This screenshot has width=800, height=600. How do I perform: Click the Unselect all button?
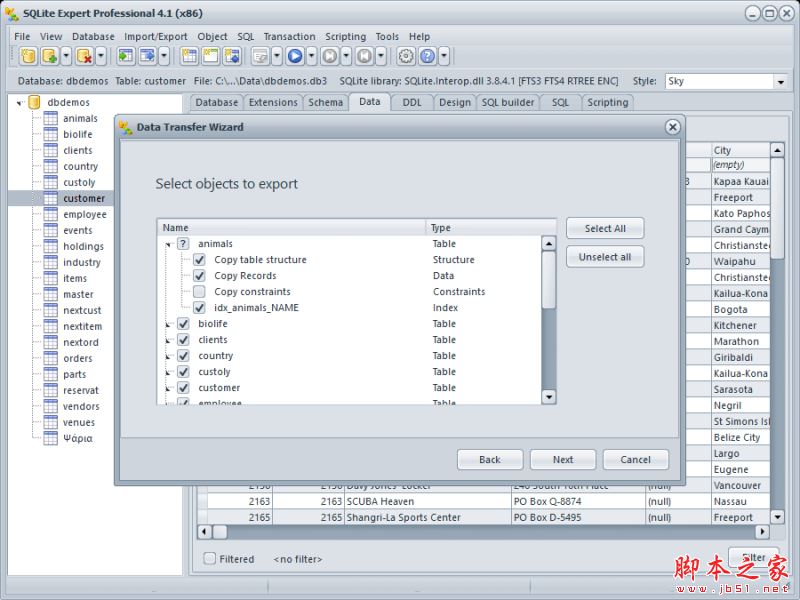605,257
